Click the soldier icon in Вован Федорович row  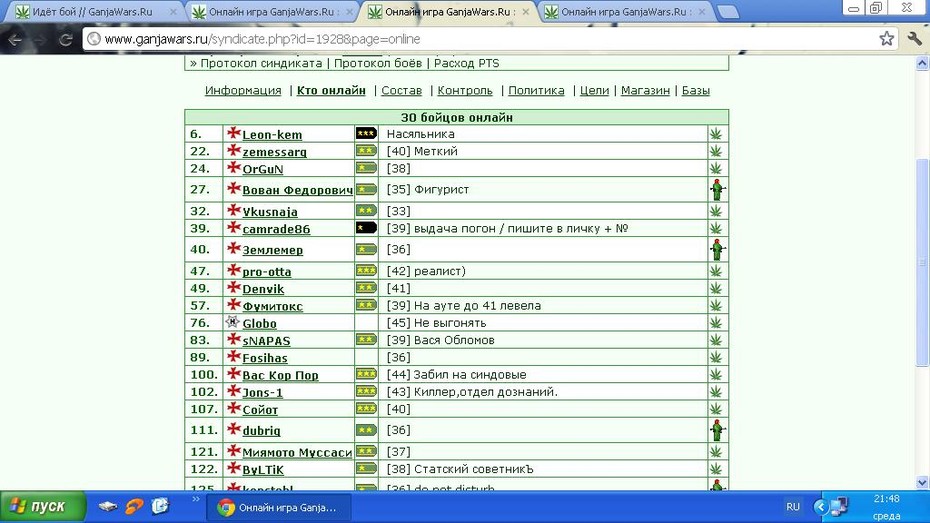[718, 190]
